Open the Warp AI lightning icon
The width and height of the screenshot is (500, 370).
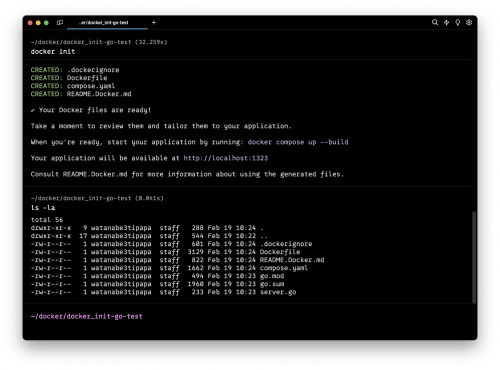tap(446, 22)
